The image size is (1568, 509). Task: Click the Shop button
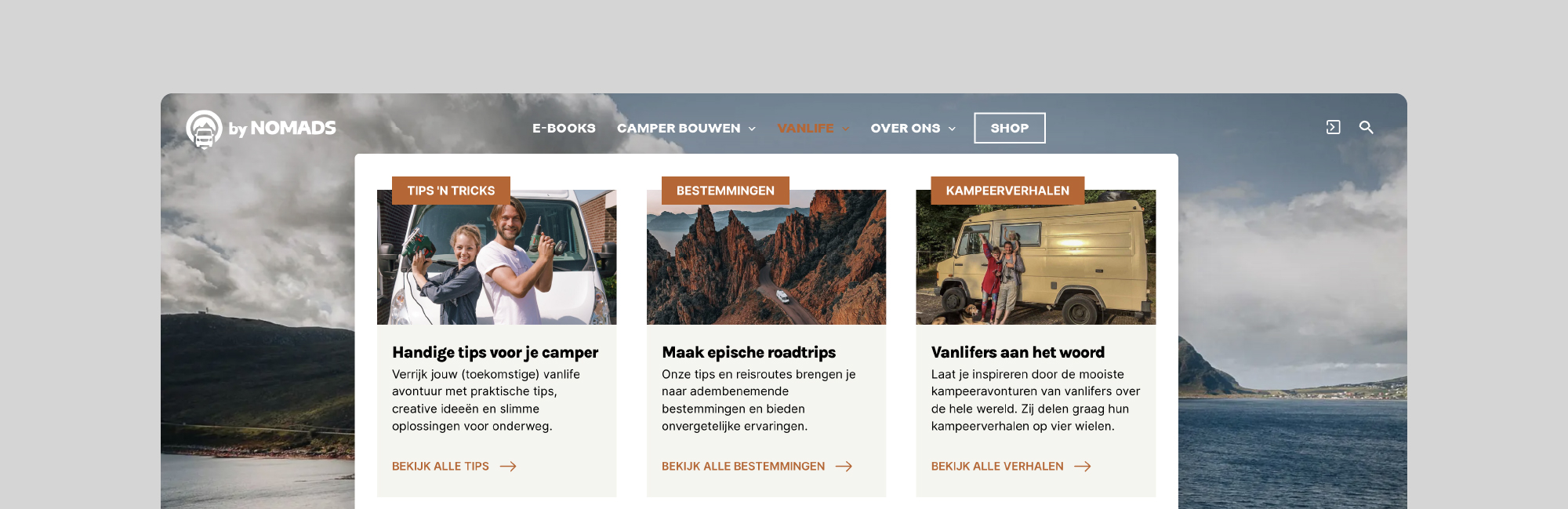1010,128
